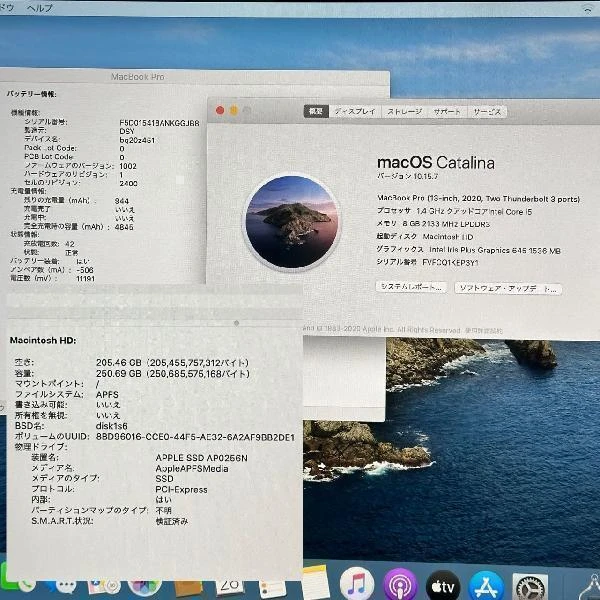The width and height of the screenshot is (600, 600).
Task: Click BSD name disk1s6
Action: 111,426
